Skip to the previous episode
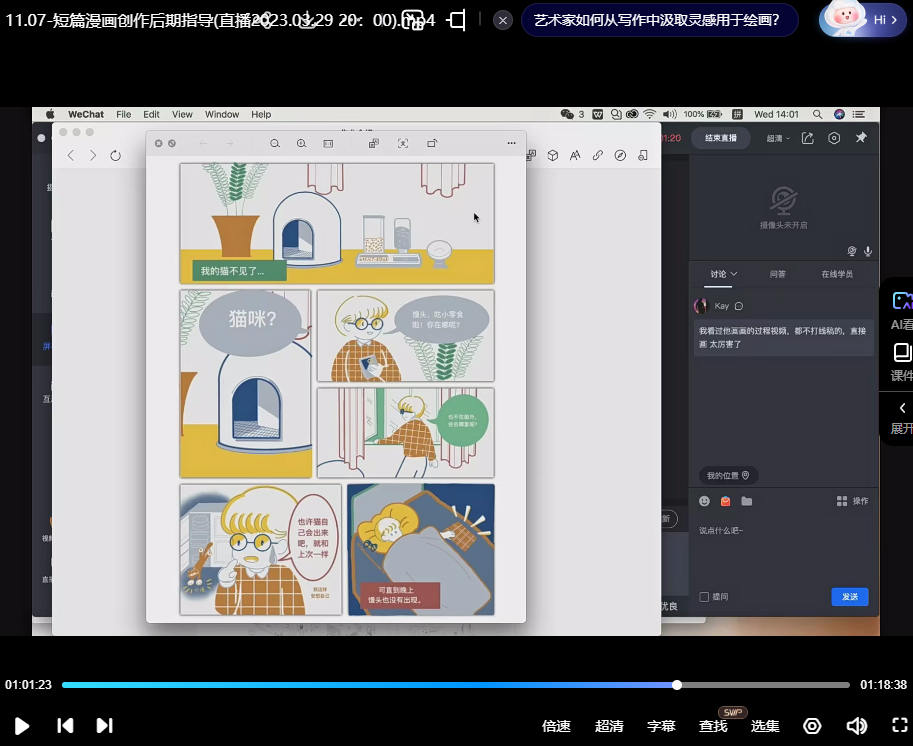The image size is (913, 746). tap(65, 726)
